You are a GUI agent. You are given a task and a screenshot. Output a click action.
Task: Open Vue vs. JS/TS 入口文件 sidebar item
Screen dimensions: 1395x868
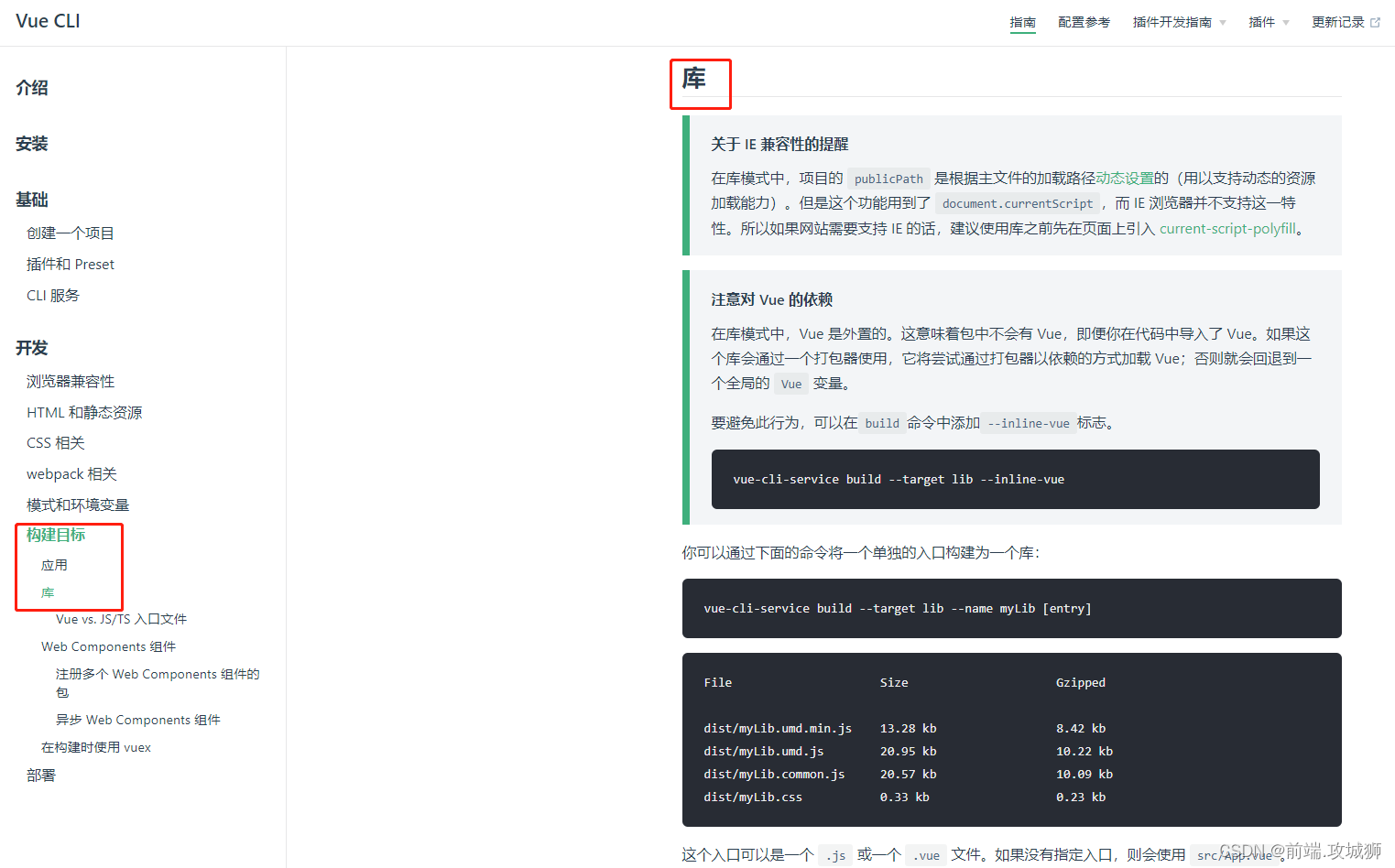click(121, 620)
